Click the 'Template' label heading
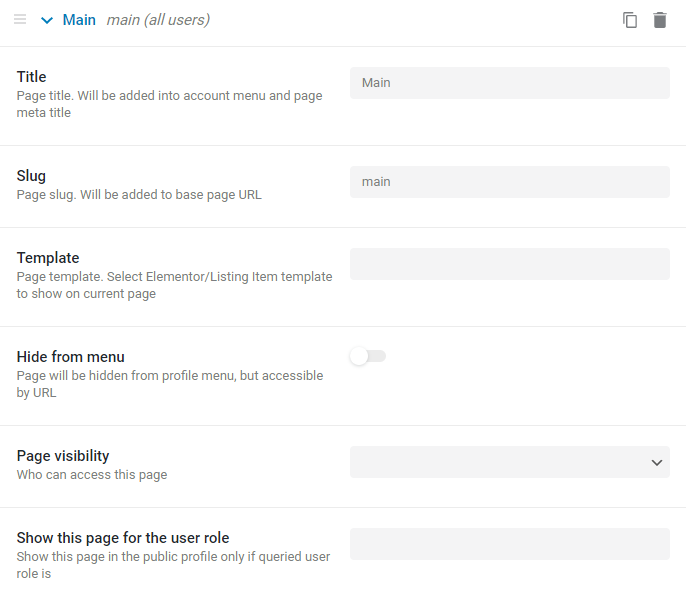 click(48, 258)
